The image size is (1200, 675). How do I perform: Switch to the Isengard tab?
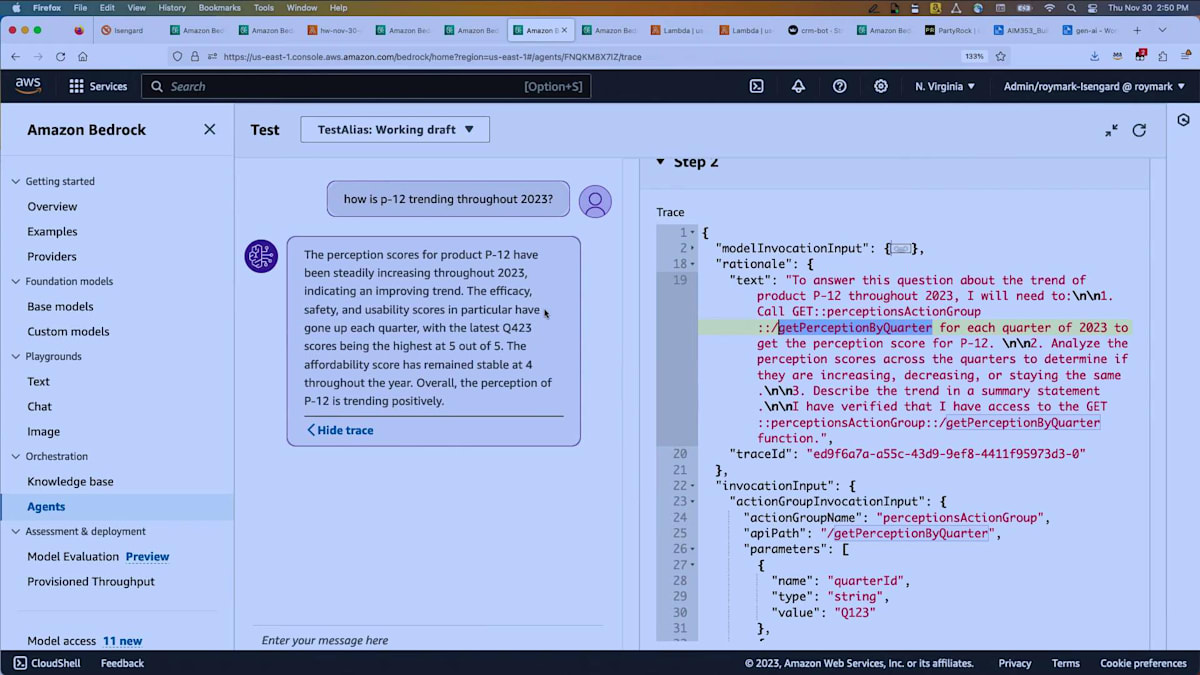coord(127,30)
